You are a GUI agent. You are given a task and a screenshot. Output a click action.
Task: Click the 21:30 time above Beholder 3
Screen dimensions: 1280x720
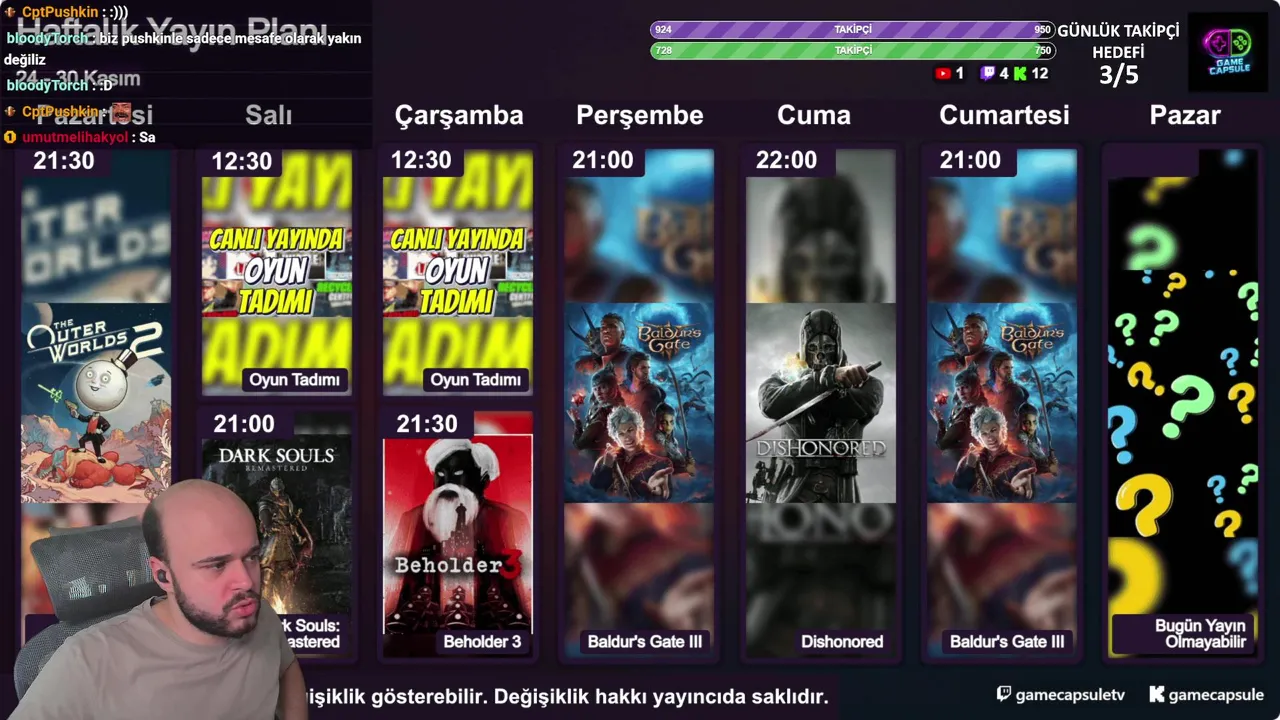click(427, 424)
